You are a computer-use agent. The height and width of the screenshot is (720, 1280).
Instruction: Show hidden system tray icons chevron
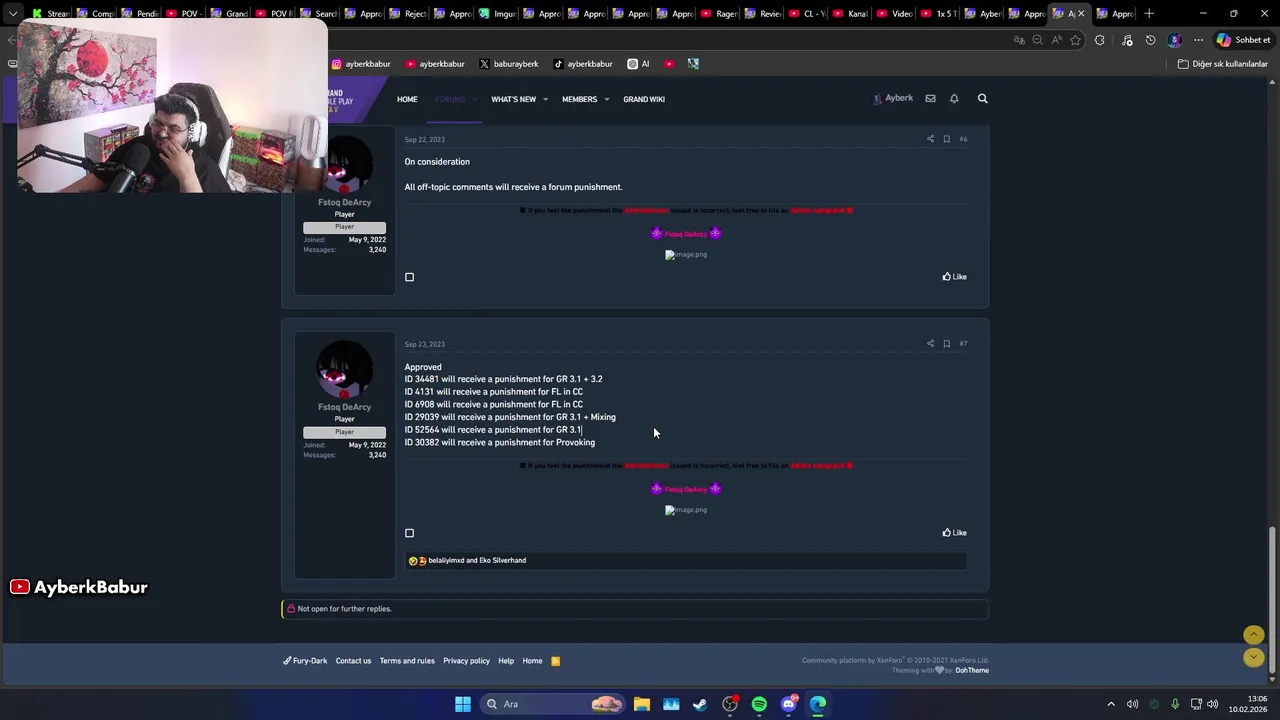[x=1110, y=704]
